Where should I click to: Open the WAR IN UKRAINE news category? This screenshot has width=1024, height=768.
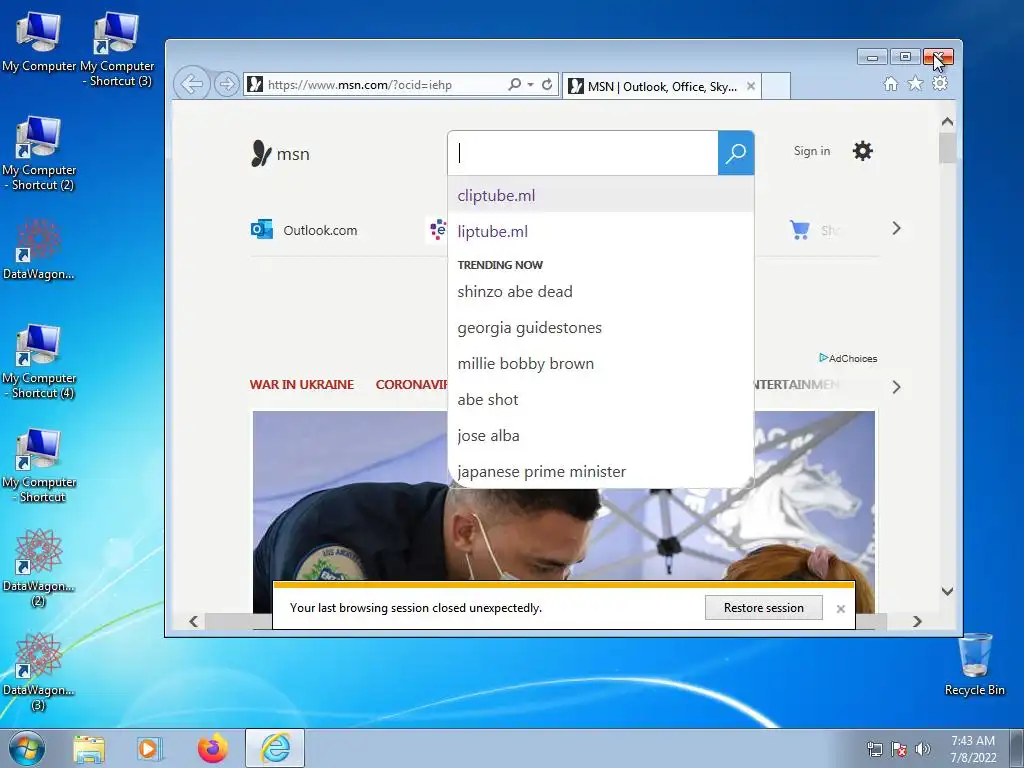[x=302, y=384]
